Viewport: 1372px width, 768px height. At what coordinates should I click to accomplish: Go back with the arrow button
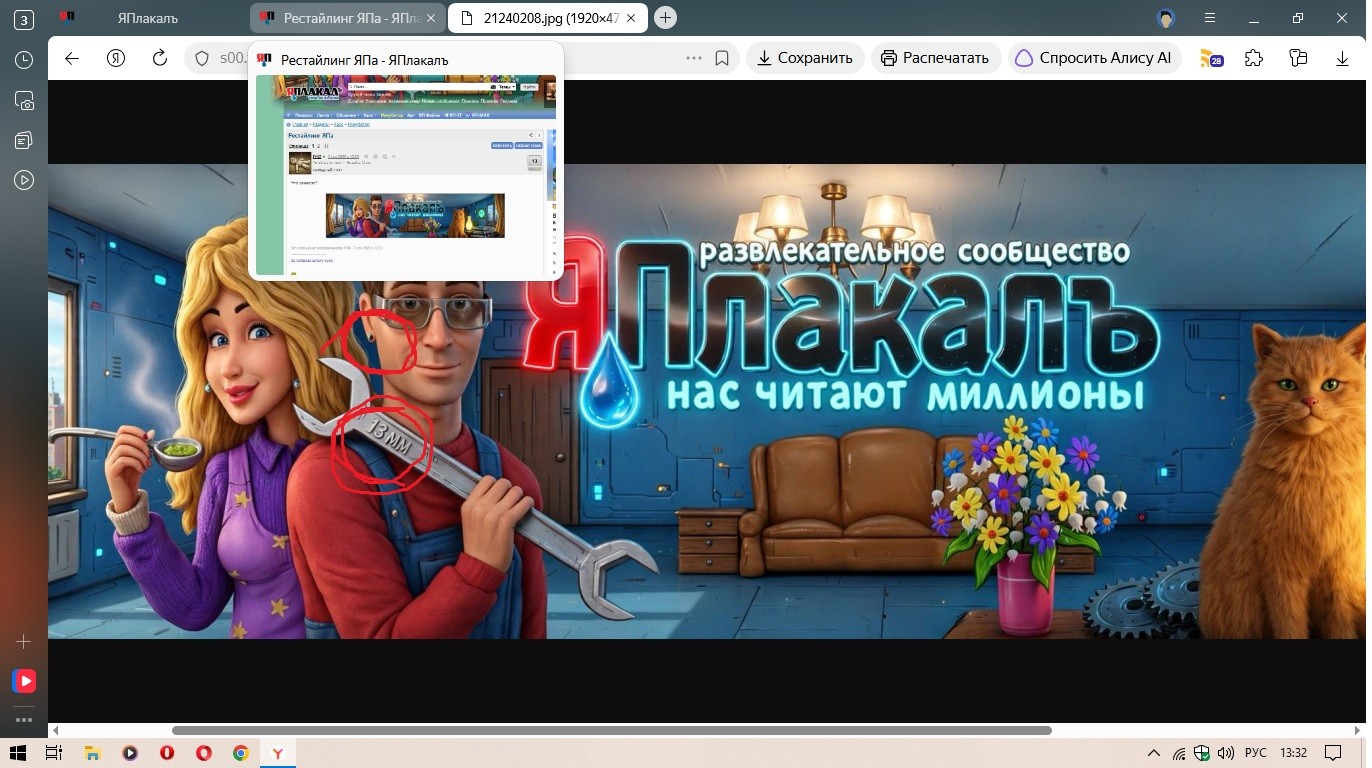(x=72, y=58)
